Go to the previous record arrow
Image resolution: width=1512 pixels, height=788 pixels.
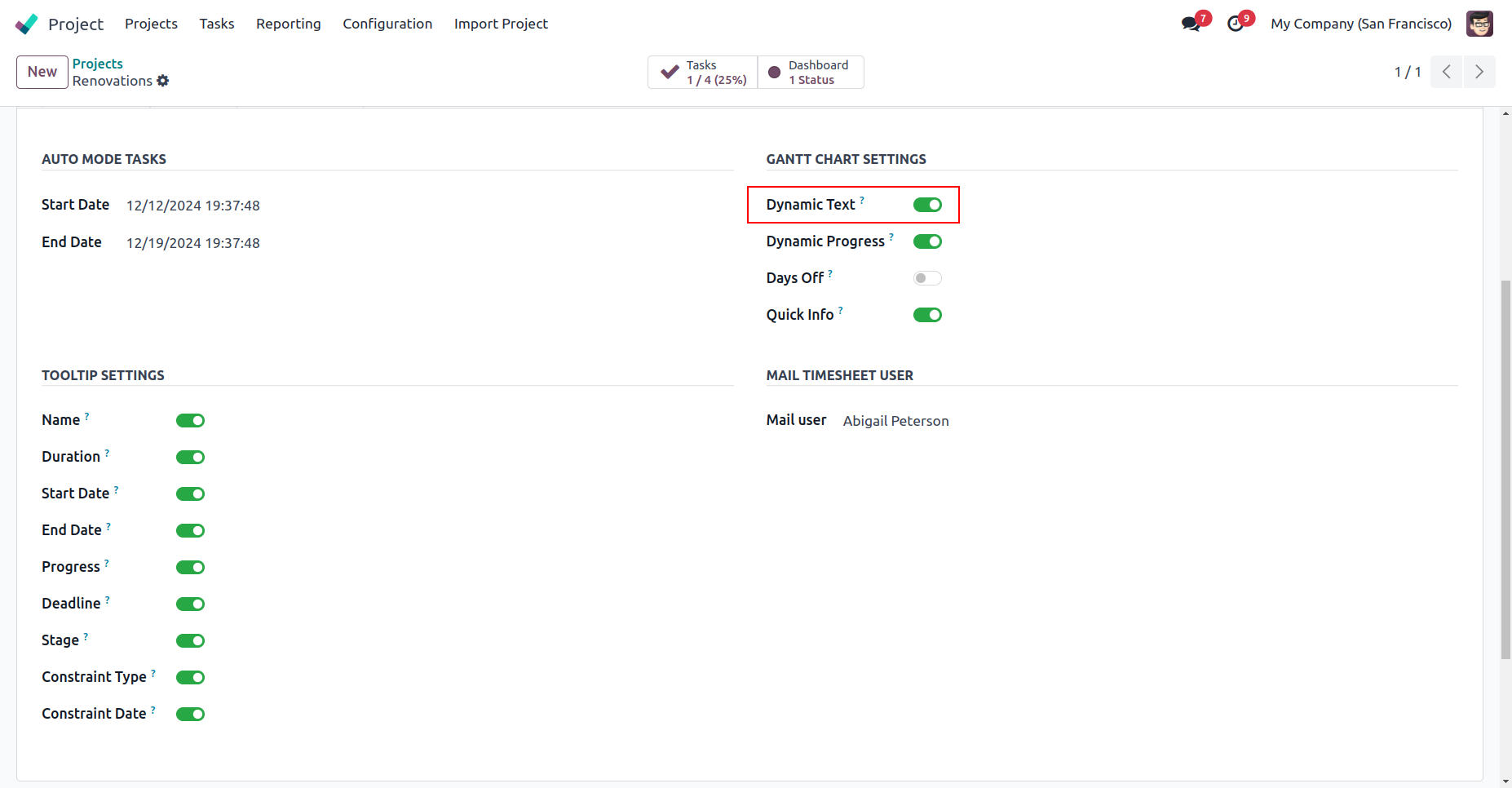pyautogui.click(x=1447, y=72)
